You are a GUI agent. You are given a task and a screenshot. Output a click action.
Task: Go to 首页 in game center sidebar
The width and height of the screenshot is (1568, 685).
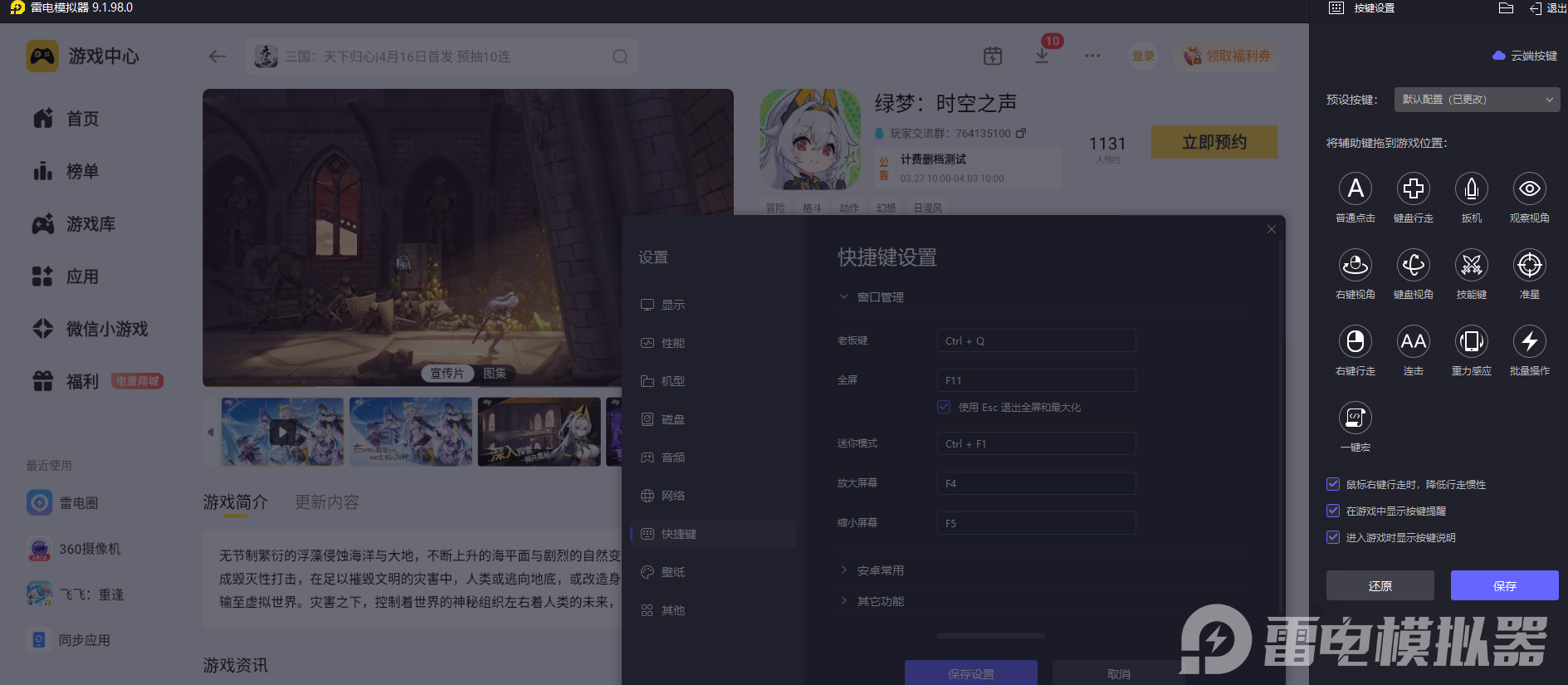click(66, 119)
